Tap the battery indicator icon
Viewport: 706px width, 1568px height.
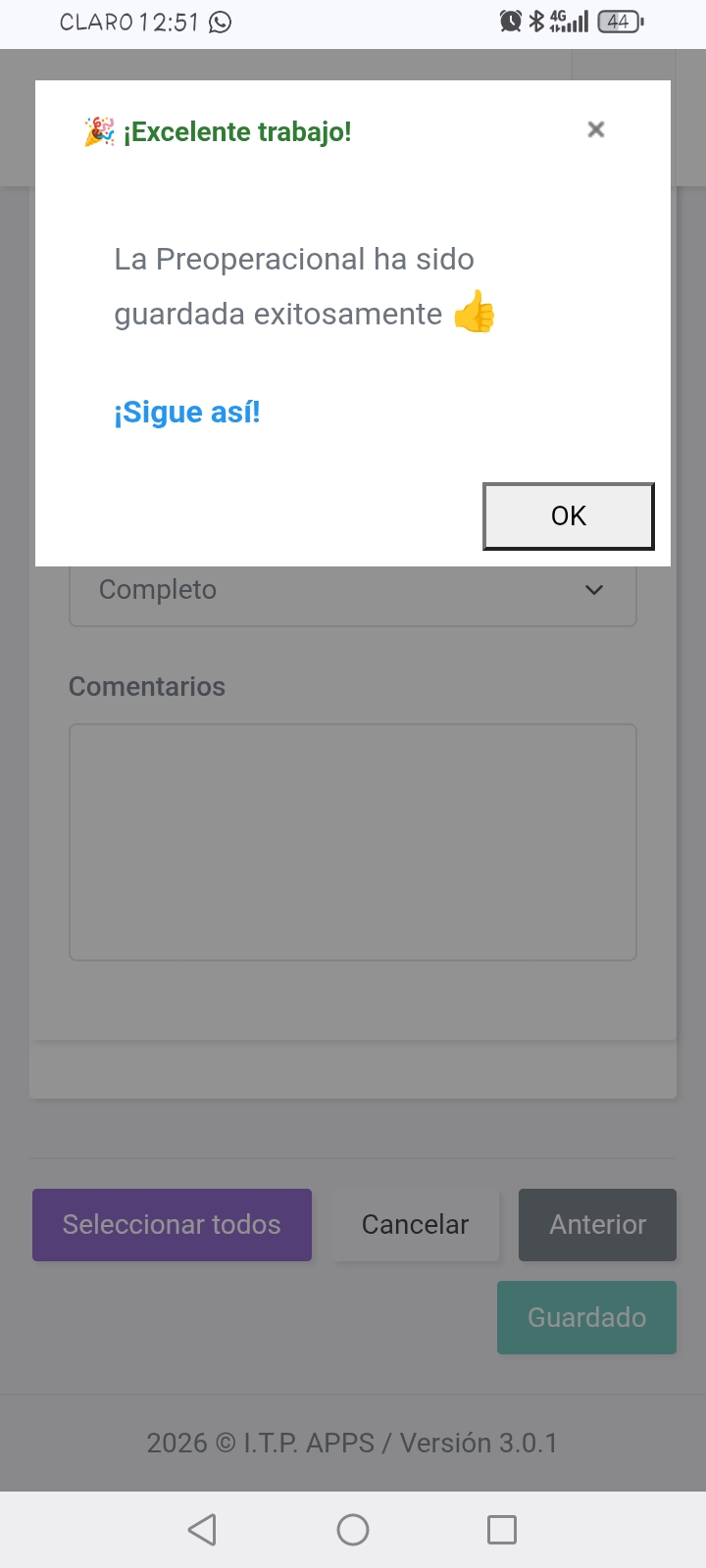[621, 21]
